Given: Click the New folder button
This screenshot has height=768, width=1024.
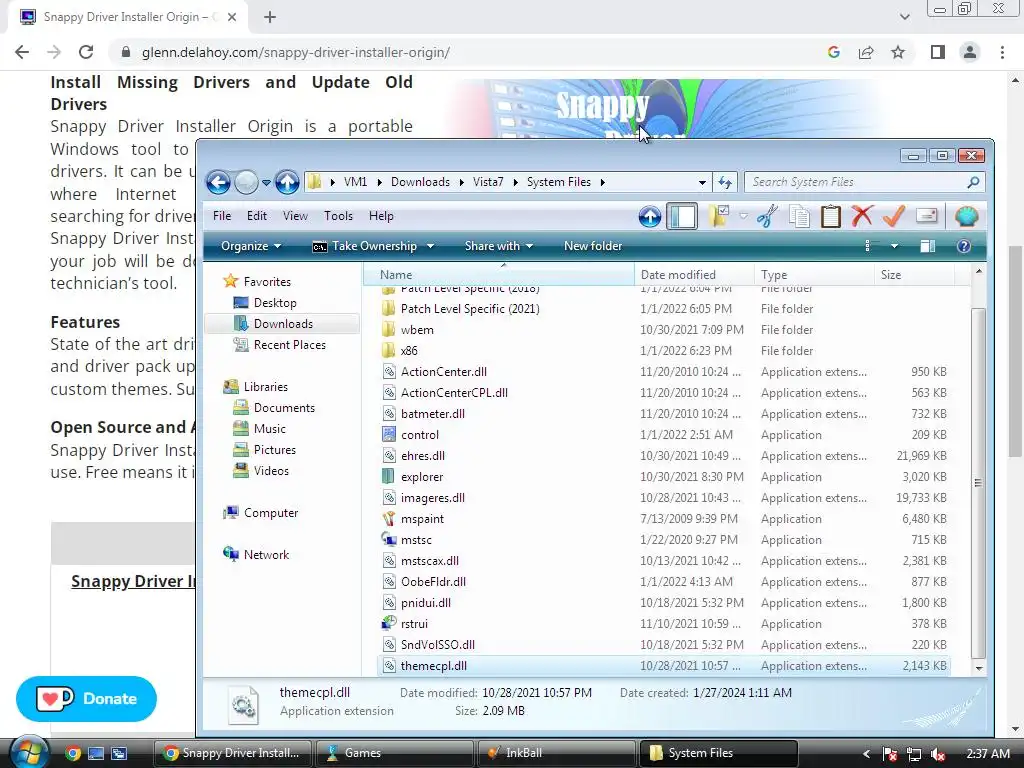Looking at the screenshot, I should tap(593, 246).
